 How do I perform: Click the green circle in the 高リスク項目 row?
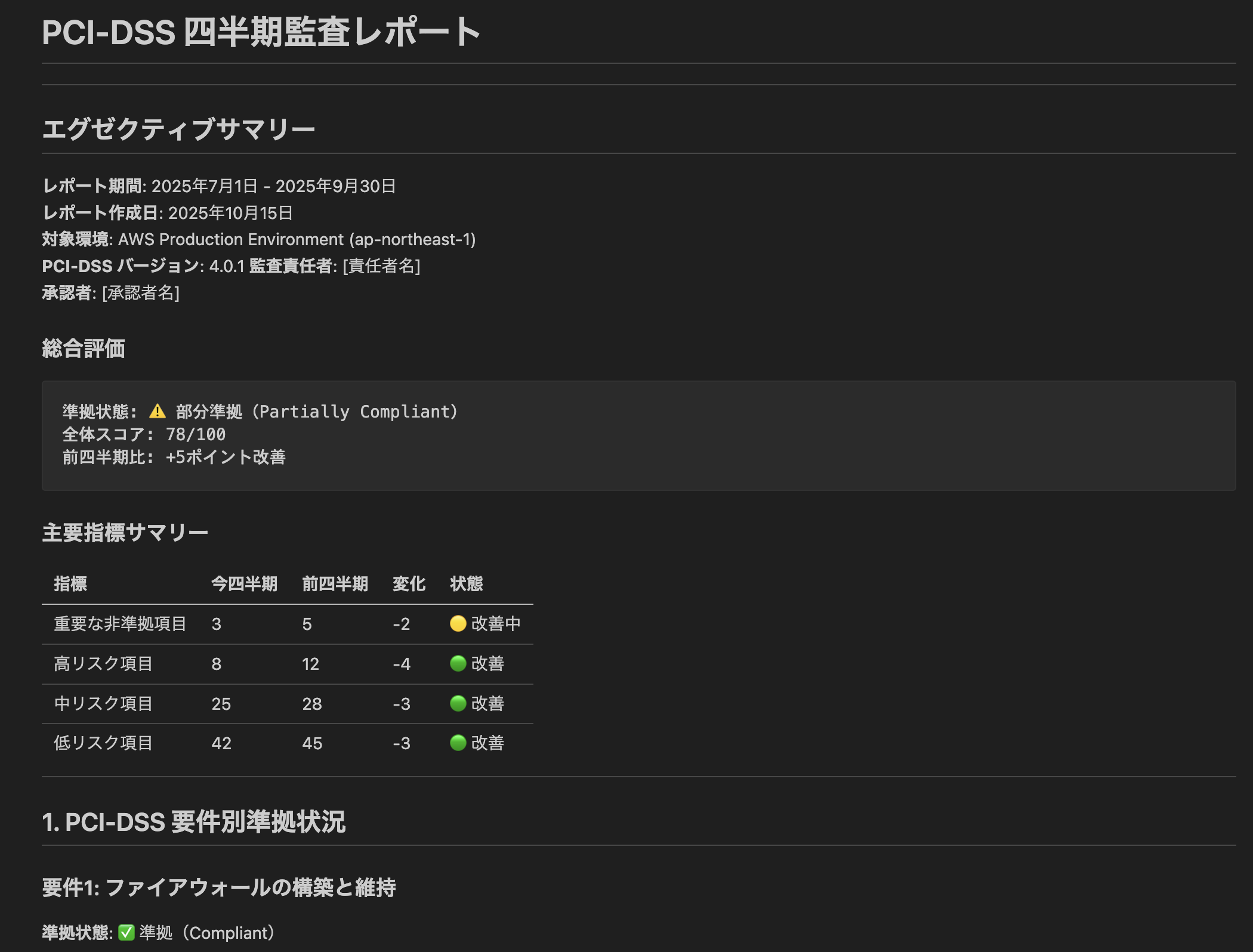pos(458,663)
